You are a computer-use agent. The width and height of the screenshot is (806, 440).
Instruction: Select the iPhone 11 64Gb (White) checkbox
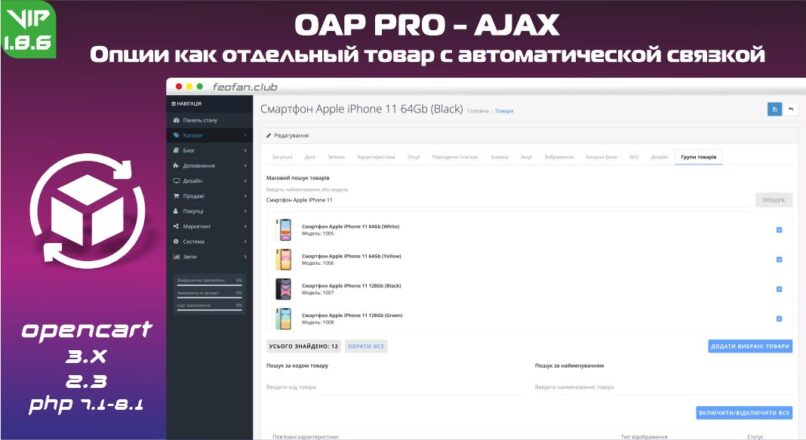[x=779, y=230]
